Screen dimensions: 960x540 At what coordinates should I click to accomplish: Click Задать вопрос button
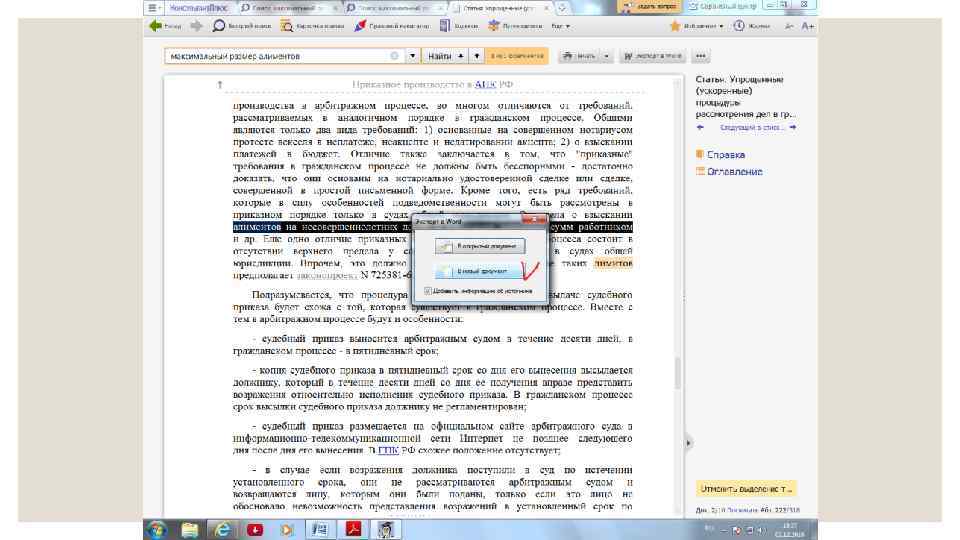tap(650, 6)
